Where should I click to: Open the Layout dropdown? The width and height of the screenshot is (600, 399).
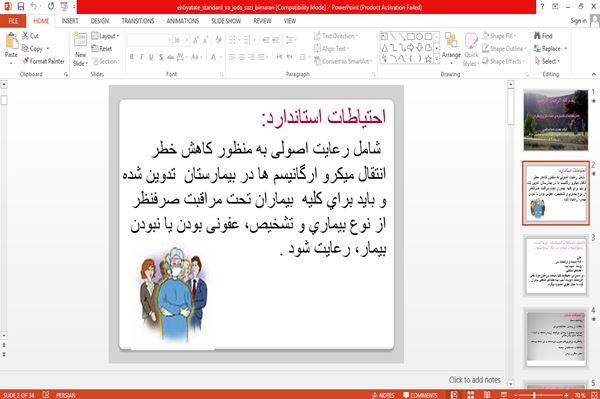105,36
